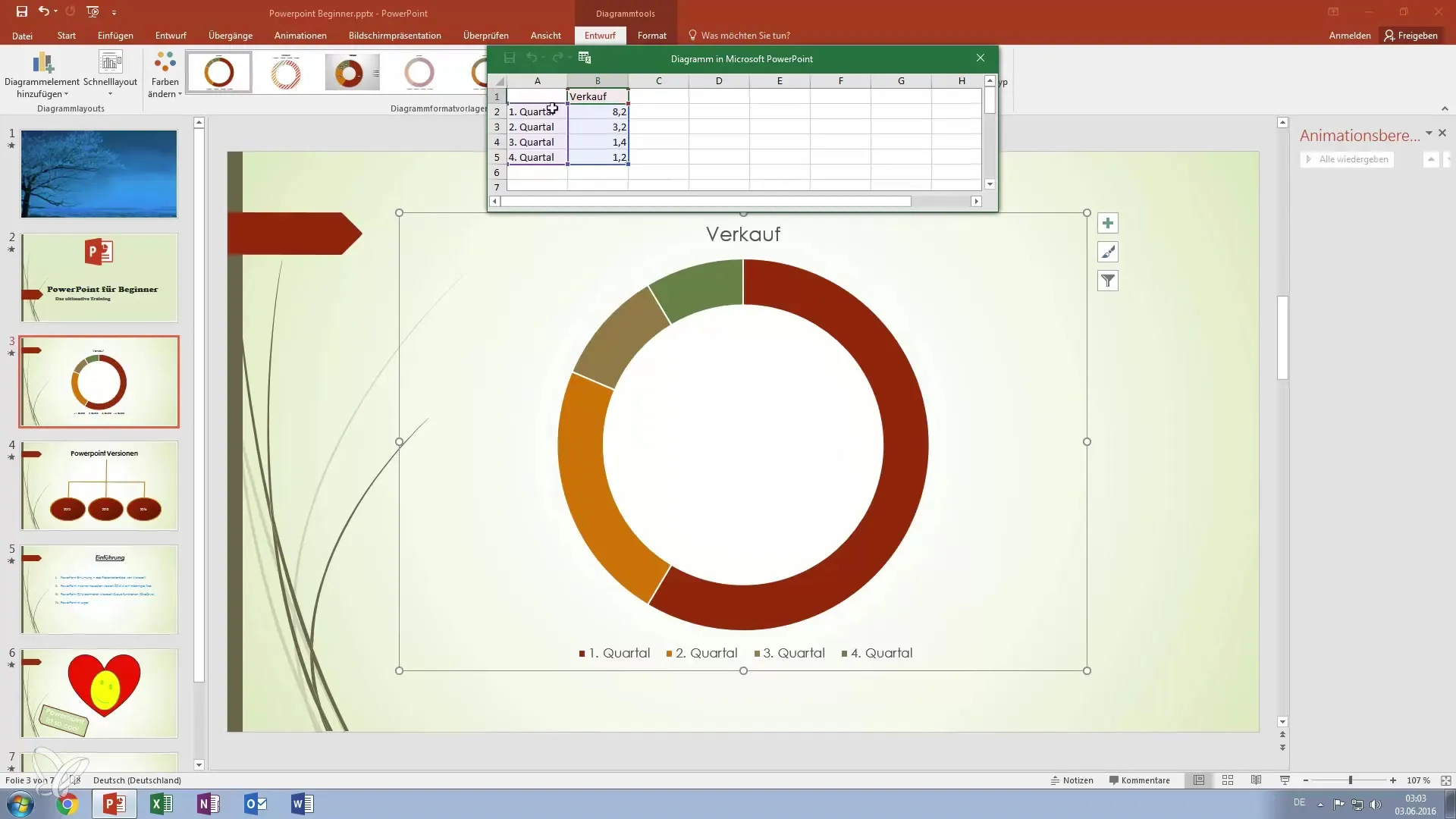Click 4. Quartal legend entry

click(877, 653)
